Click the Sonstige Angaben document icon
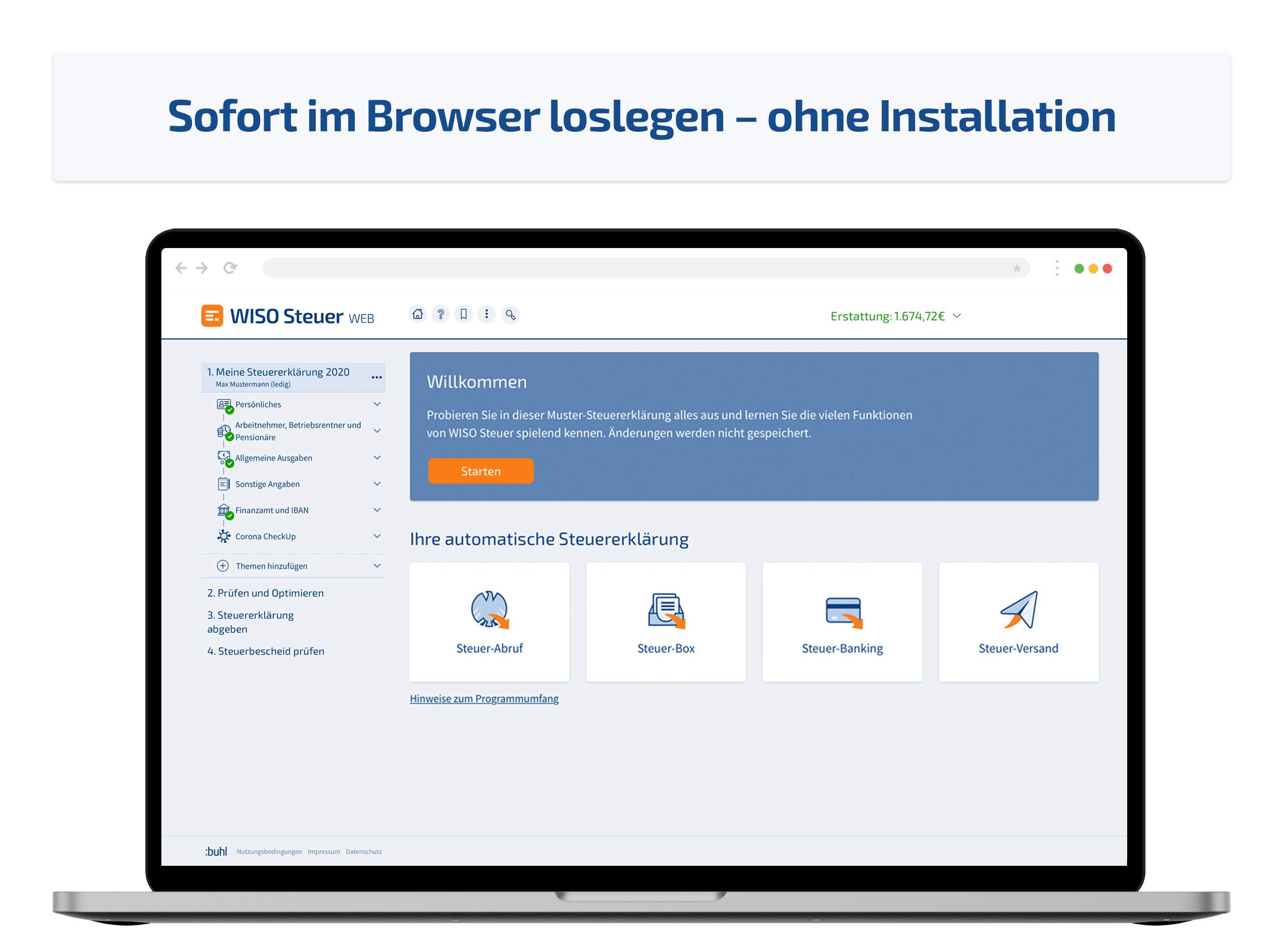The height and width of the screenshot is (952, 1283). pos(224,484)
